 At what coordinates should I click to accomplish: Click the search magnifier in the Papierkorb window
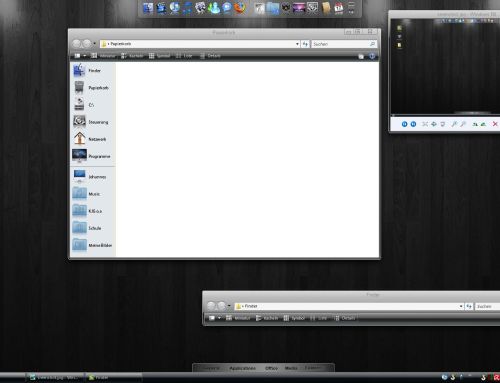pos(372,44)
